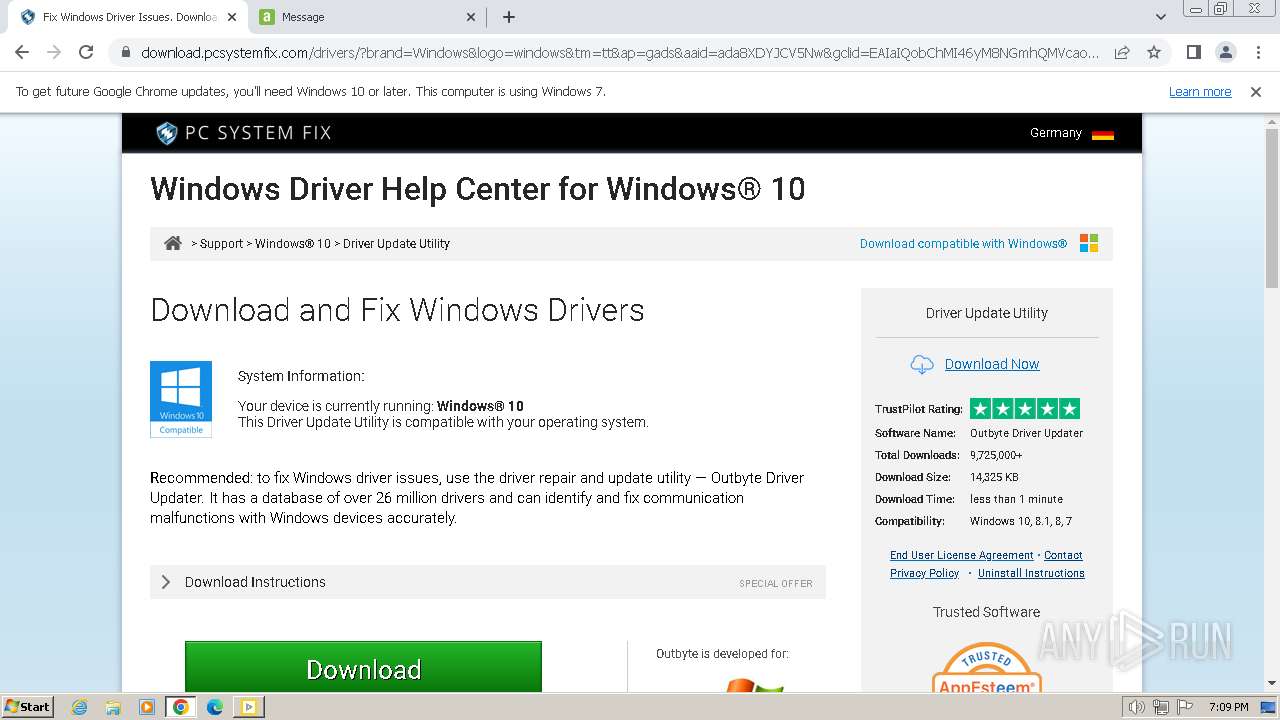Launch Internet Explorer from taskbar
Screen dimensions: 1280x720
click(x=80, y=707)
